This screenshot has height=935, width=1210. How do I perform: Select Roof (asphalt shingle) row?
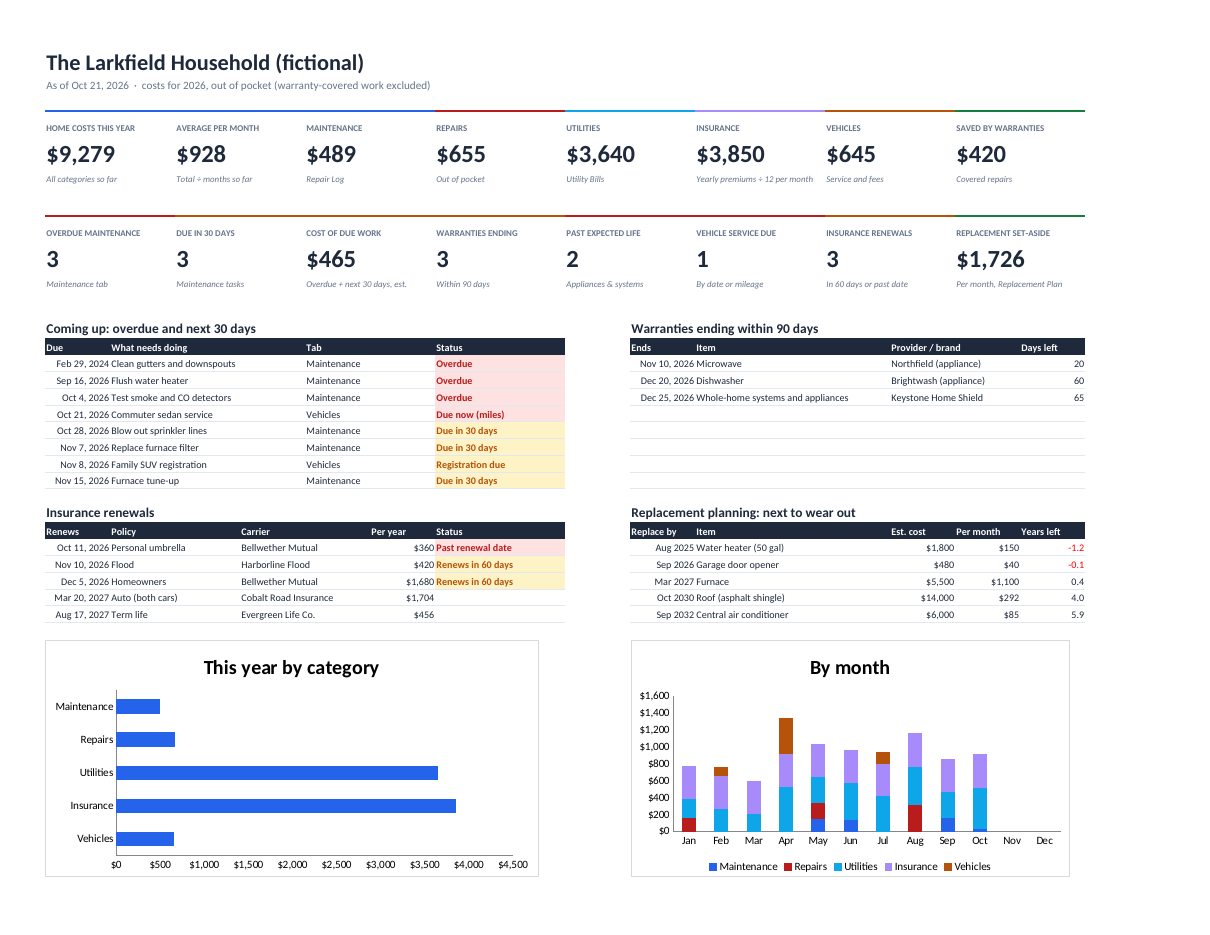[x=858, y=598]
